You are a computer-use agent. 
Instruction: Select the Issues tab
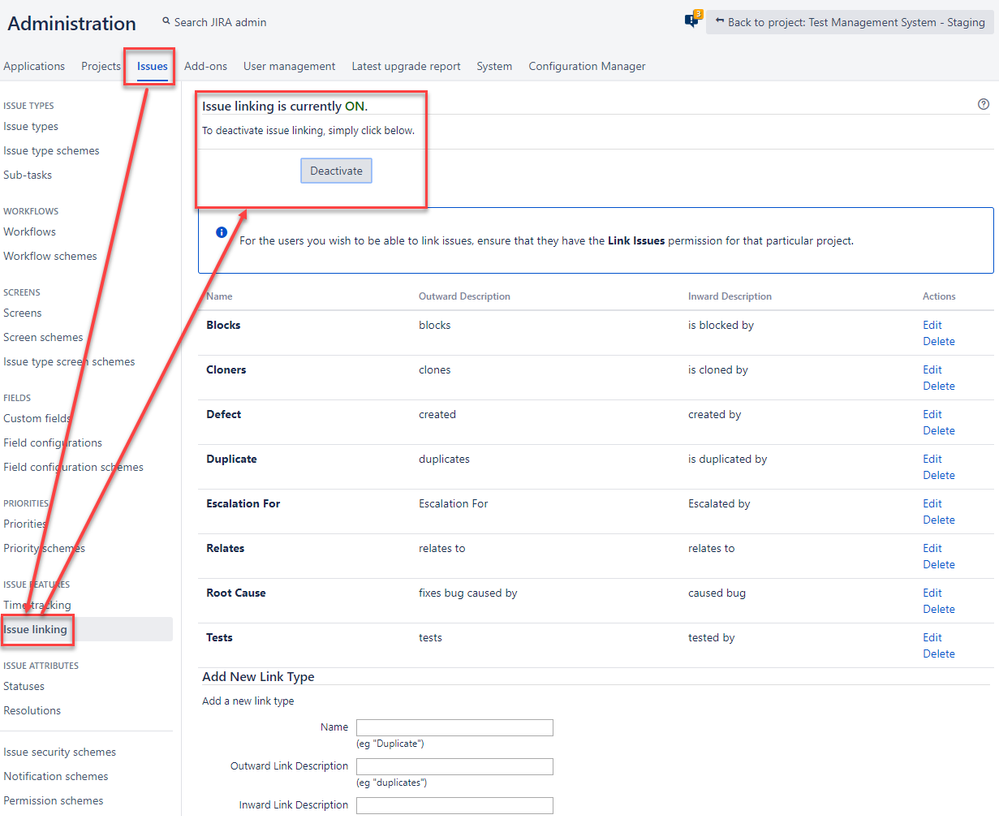152,66
